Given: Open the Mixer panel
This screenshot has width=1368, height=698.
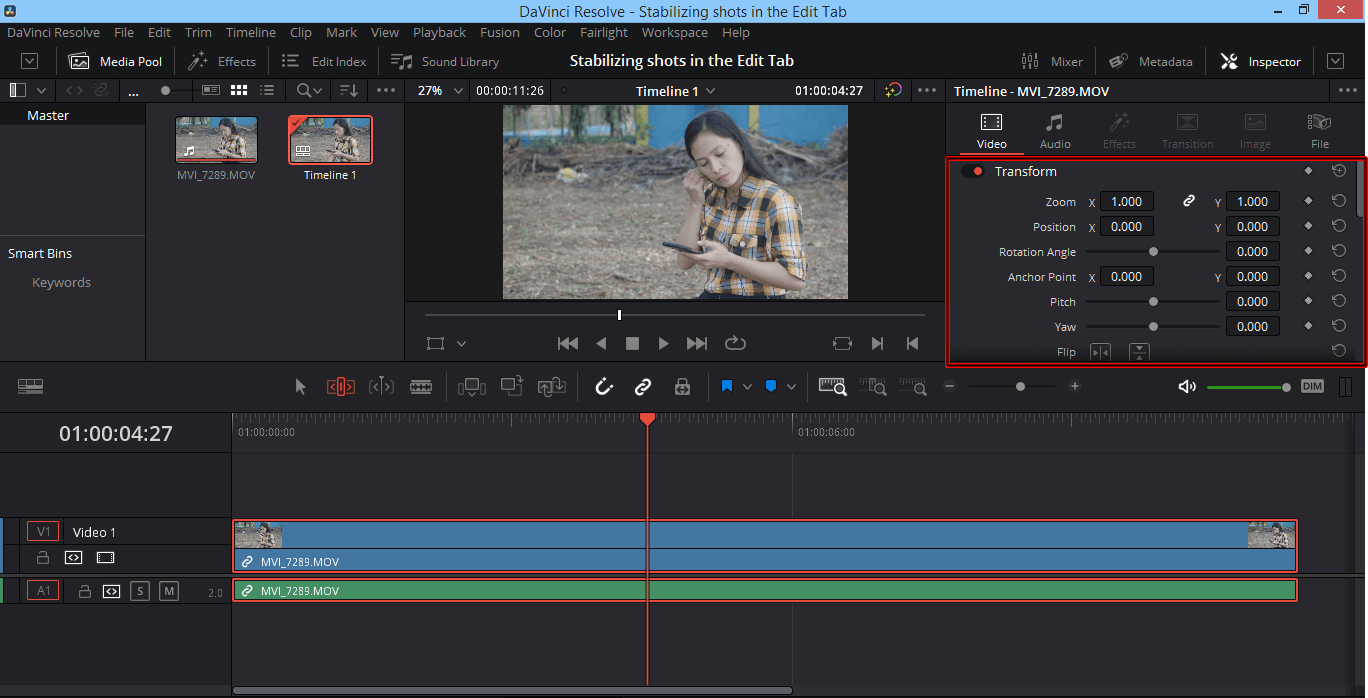Looking at the screenshot, I should click(x=1051, y=61).
